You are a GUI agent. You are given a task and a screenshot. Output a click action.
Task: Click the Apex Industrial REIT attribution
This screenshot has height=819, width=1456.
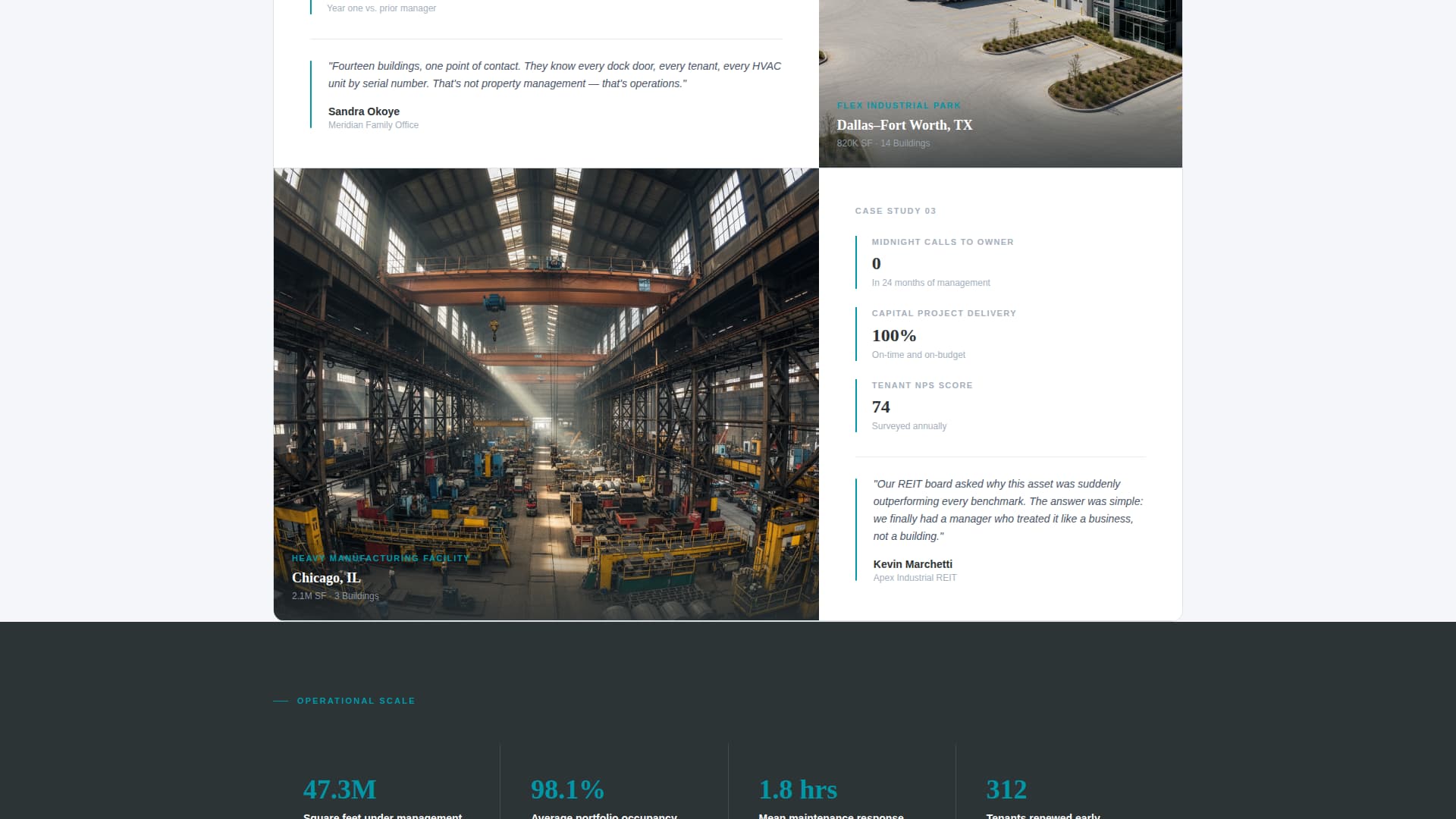point(915,577)
